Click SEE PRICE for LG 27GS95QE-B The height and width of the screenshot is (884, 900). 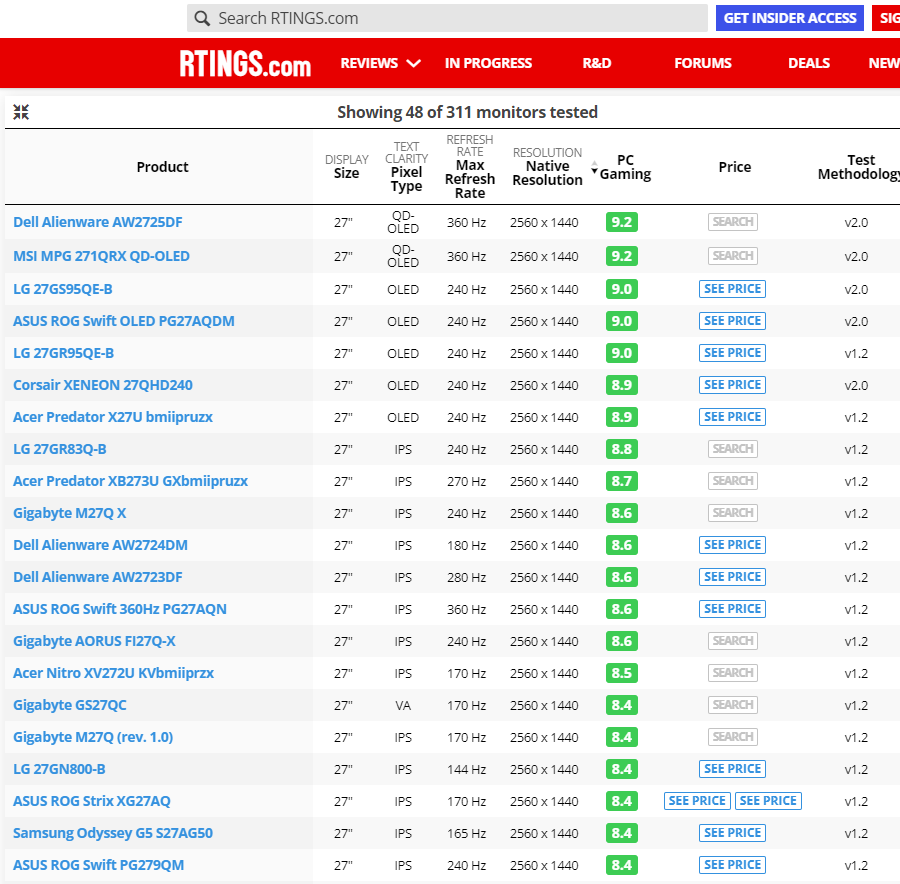click(732, 289)
